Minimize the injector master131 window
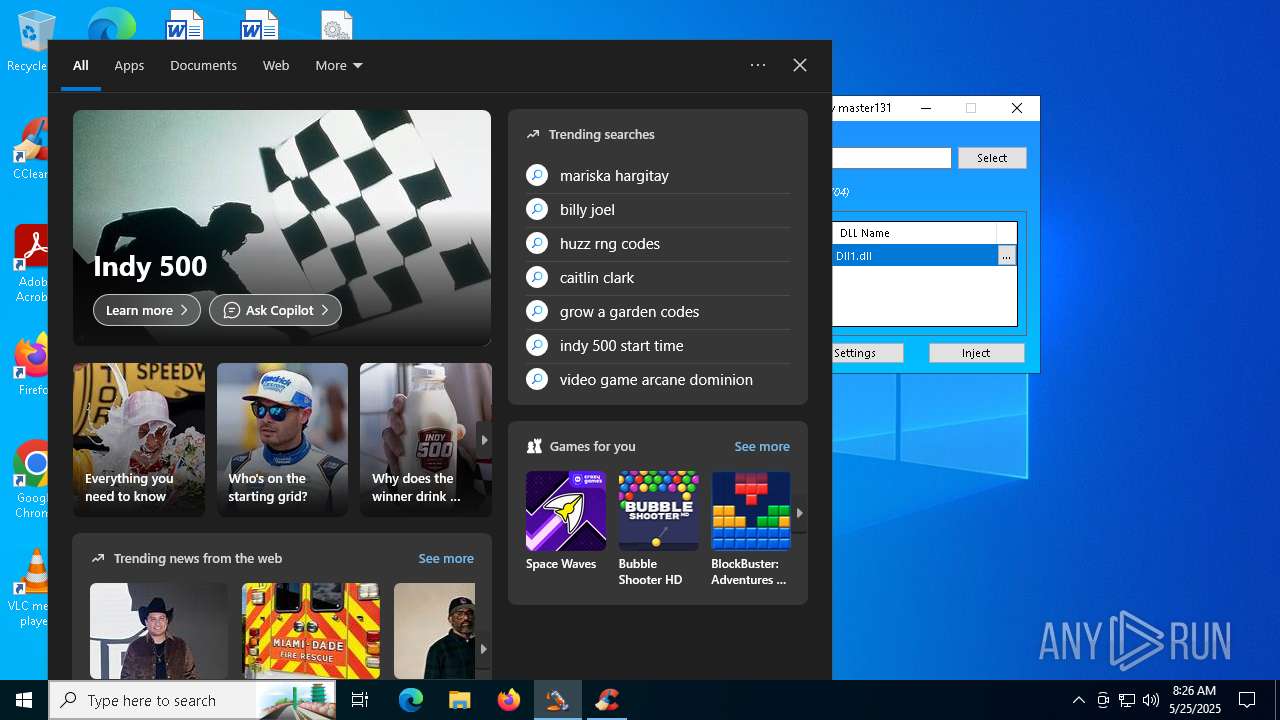1280x720 pixels. 927,108
